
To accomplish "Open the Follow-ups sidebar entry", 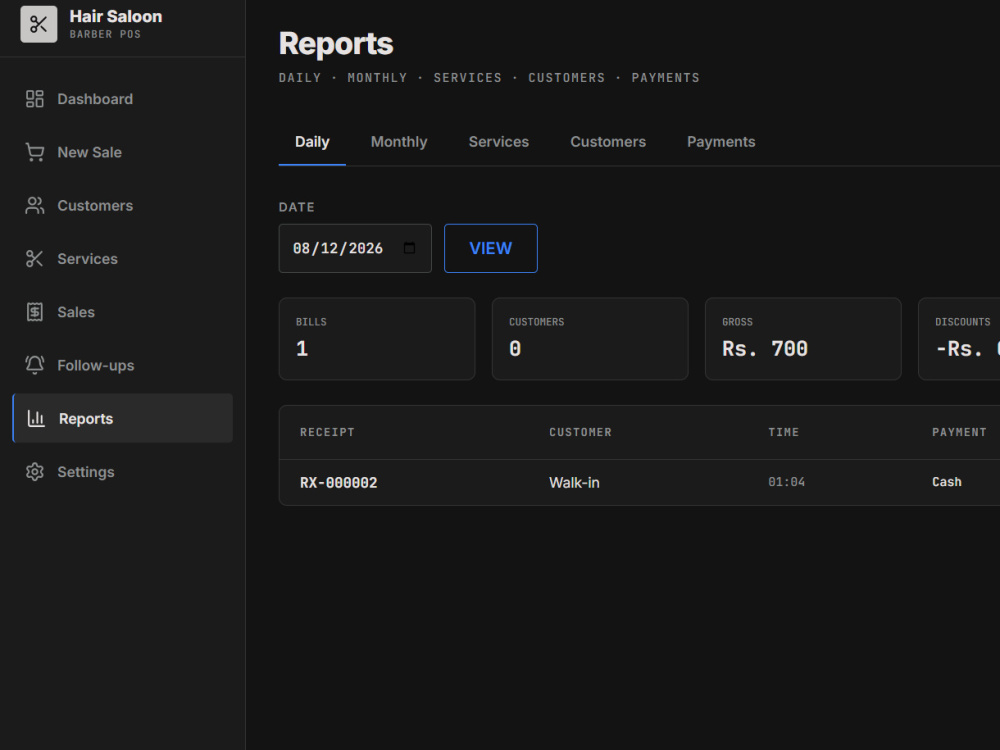I will click(x=122, y=365).
